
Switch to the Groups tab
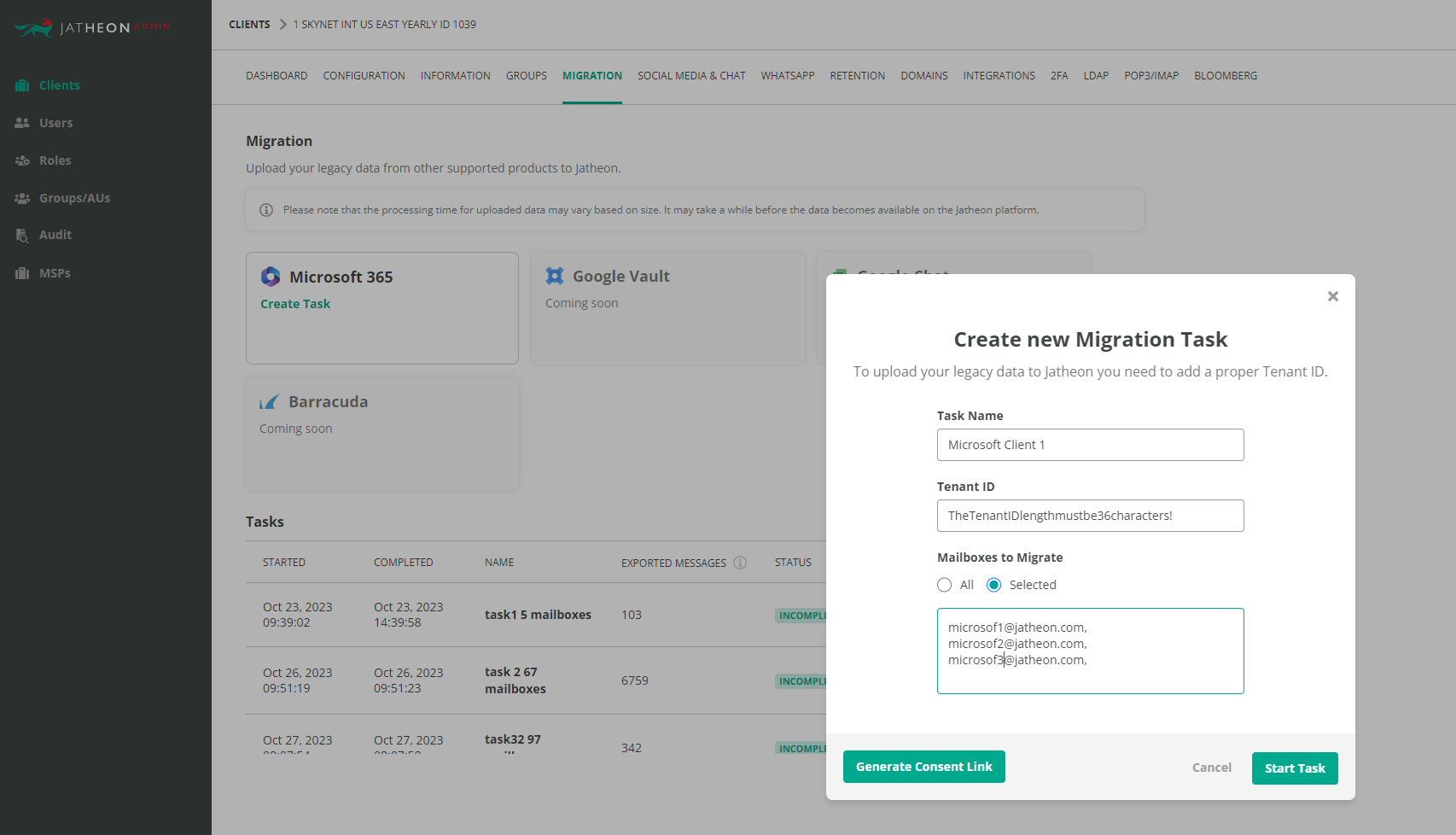(x=527, y=76)
